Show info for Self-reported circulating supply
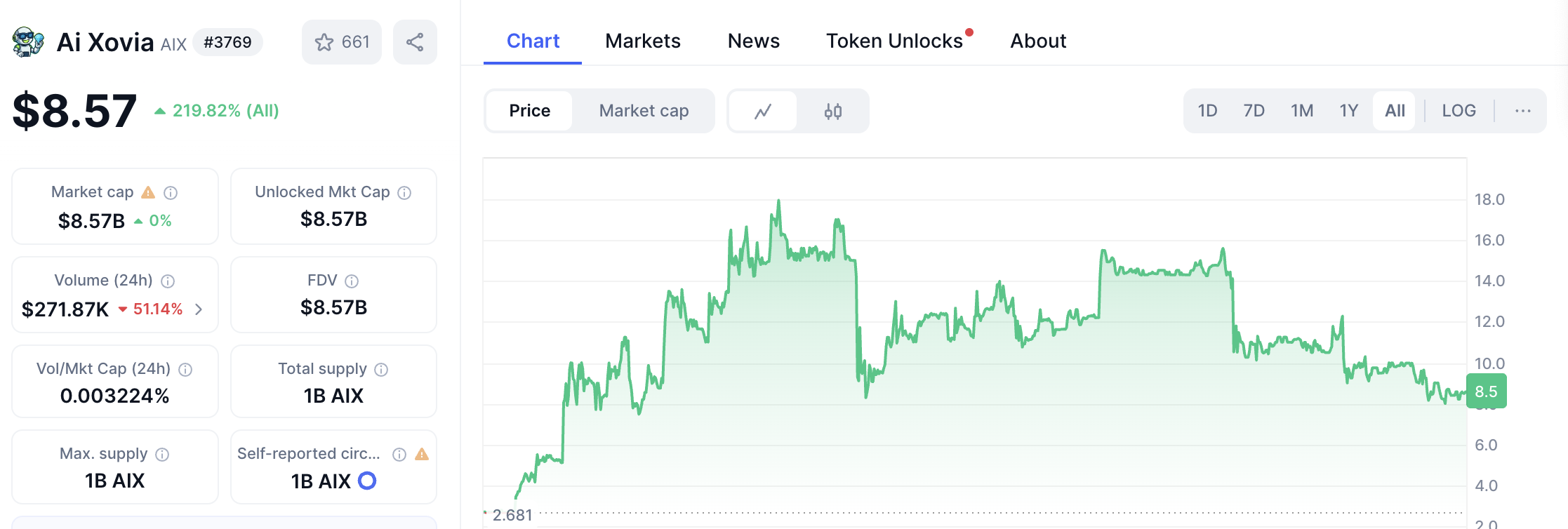 [x=399, y=454]
